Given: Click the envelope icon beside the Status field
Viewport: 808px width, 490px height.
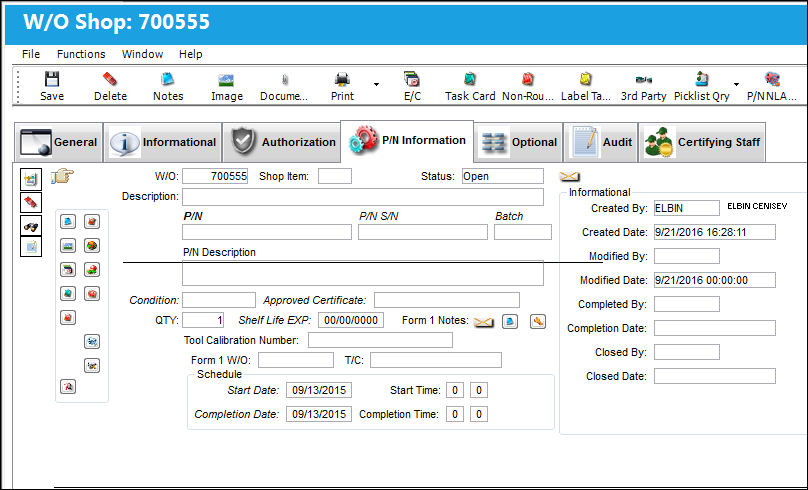Looking at the screenshot, I should pos(569,177).
